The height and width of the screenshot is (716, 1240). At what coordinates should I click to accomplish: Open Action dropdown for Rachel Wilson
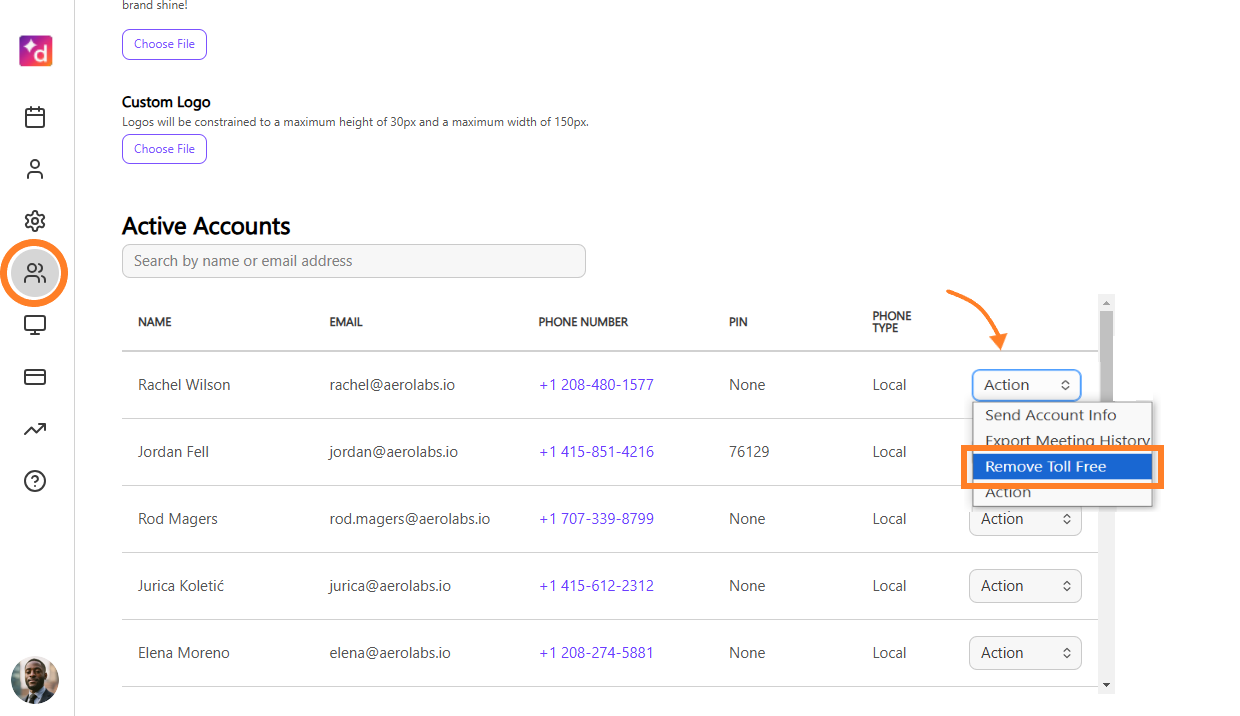click(1026, 385)
